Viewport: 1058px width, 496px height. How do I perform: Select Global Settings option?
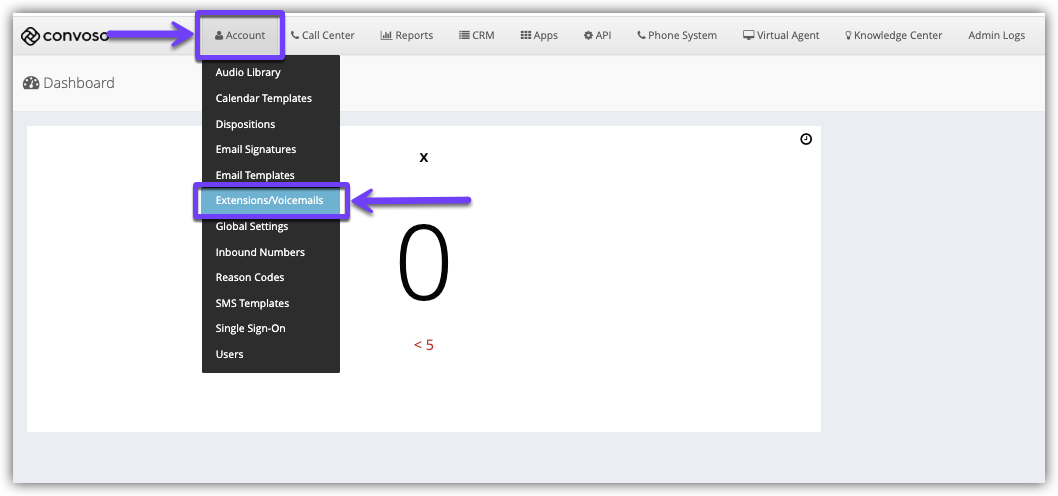click(x=252, y=227)
